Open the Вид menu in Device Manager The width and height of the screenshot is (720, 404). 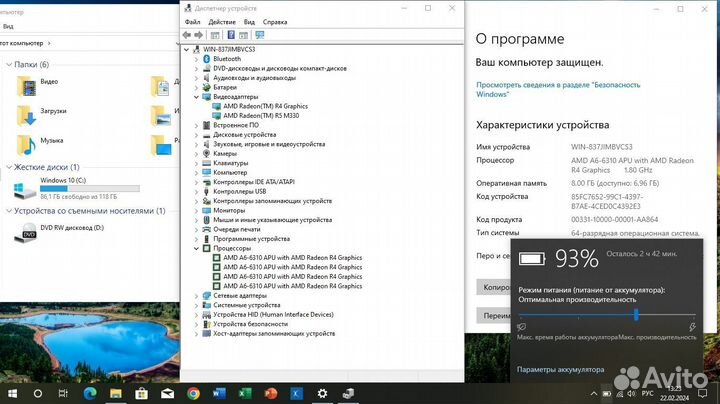pos(249,22)
